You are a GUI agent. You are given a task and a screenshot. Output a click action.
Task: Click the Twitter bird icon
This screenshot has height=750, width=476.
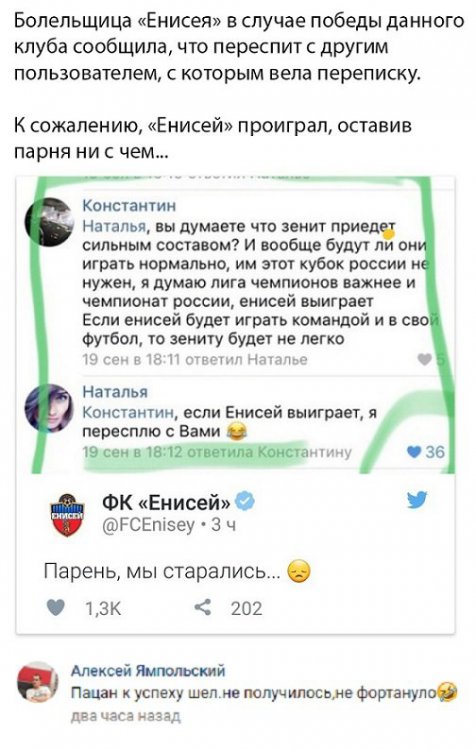click(417, 501)
